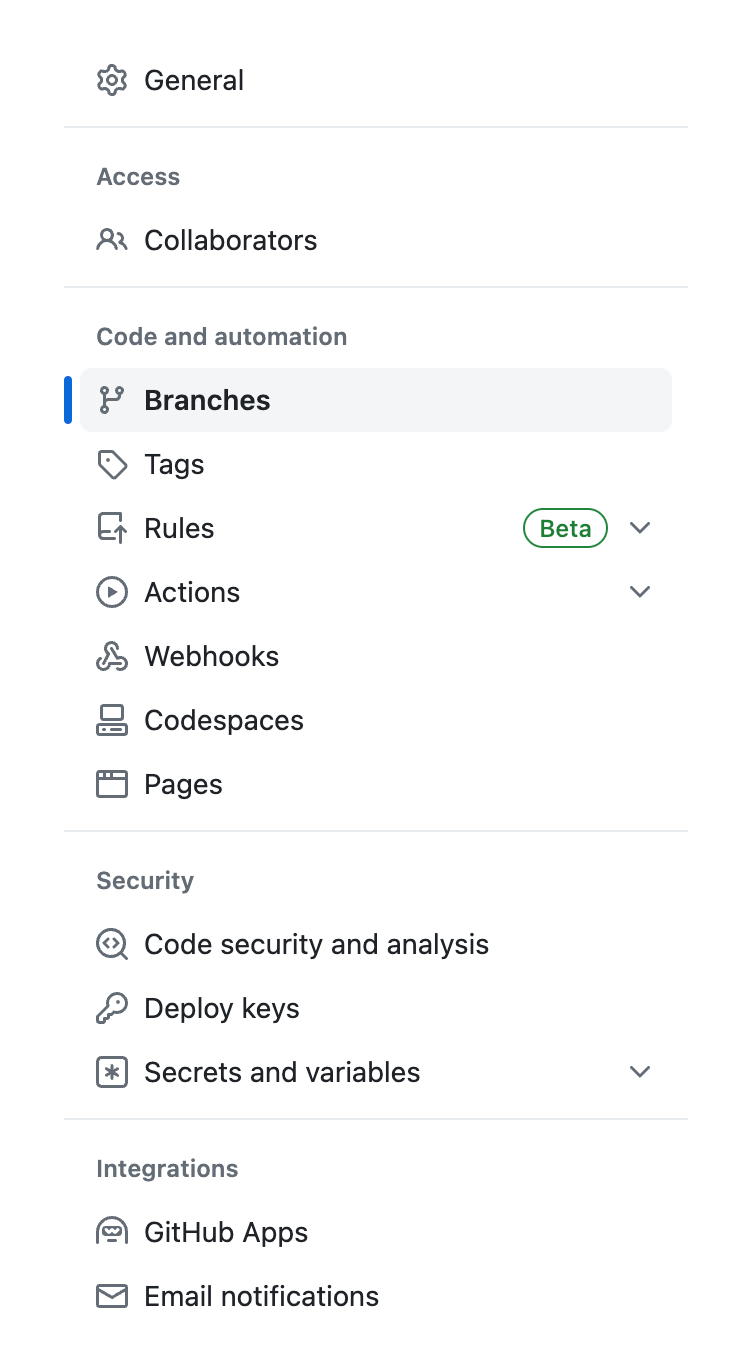Click the Pages browser icon

112,783
